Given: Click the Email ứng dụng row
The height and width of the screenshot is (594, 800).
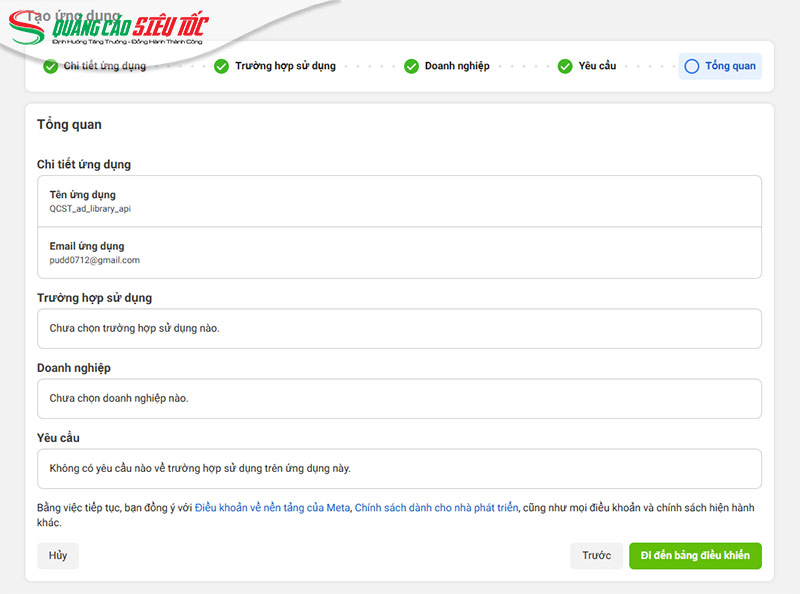Looking at the screenshot, I should coord(399,252).
